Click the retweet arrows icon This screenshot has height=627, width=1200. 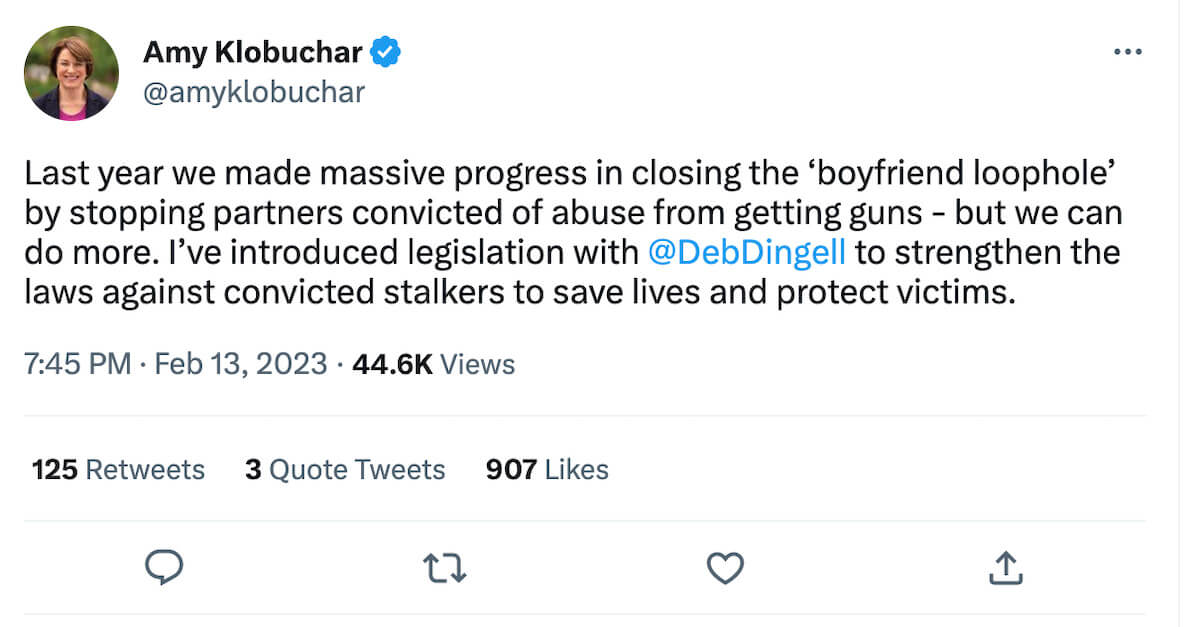444,567
